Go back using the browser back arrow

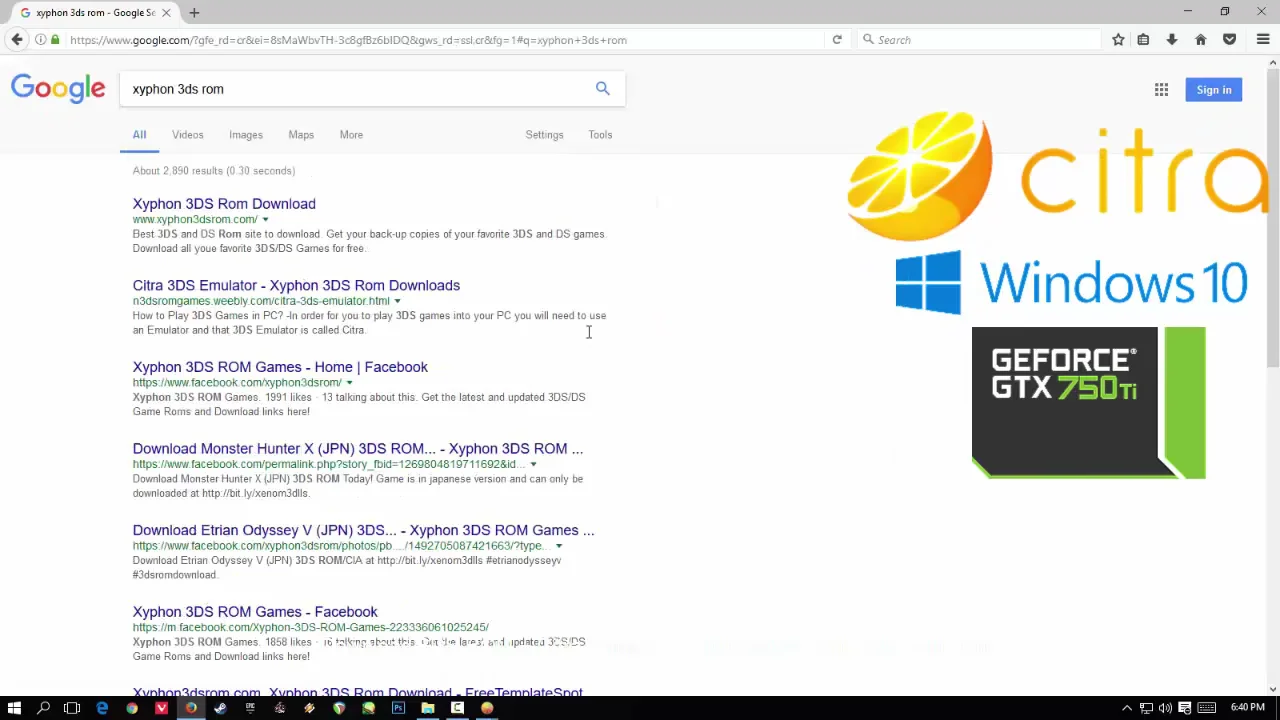click(x=17, y=40)
